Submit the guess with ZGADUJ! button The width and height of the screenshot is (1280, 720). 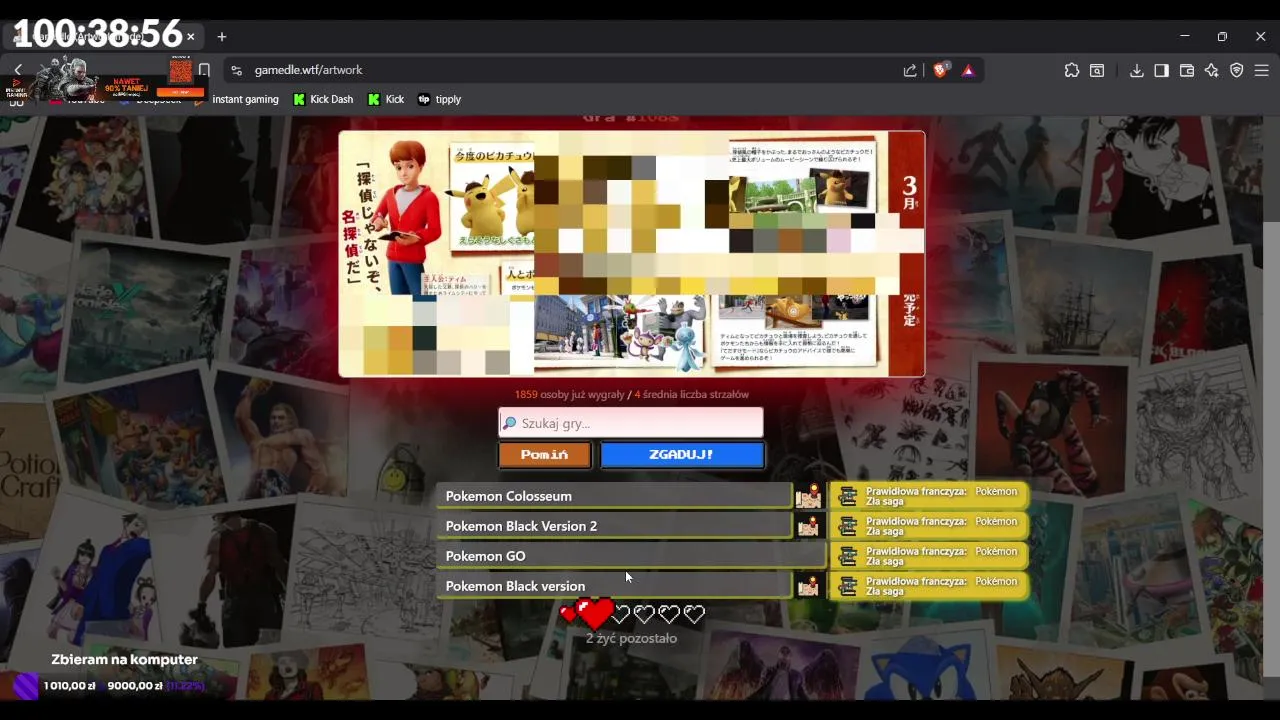[x=682, y=455]
